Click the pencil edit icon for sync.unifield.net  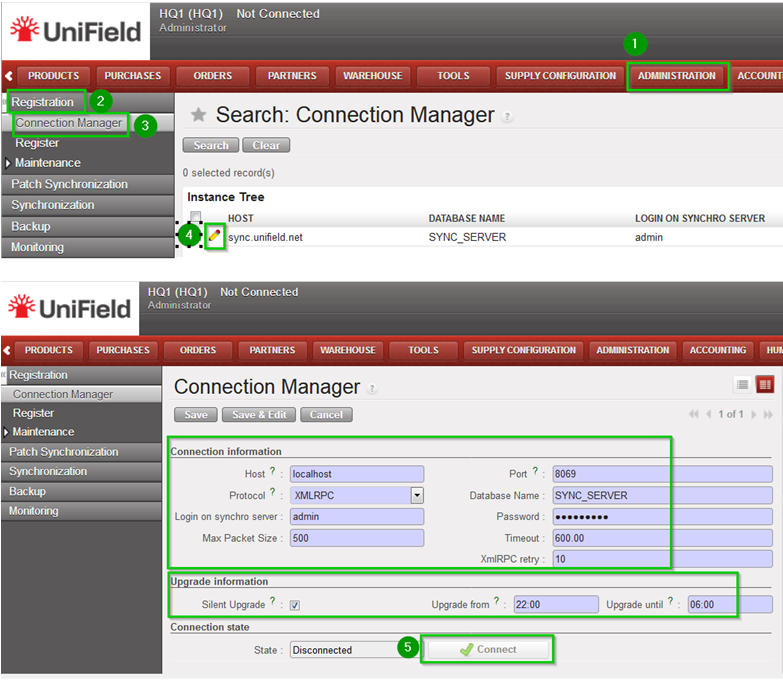point(215,237)
